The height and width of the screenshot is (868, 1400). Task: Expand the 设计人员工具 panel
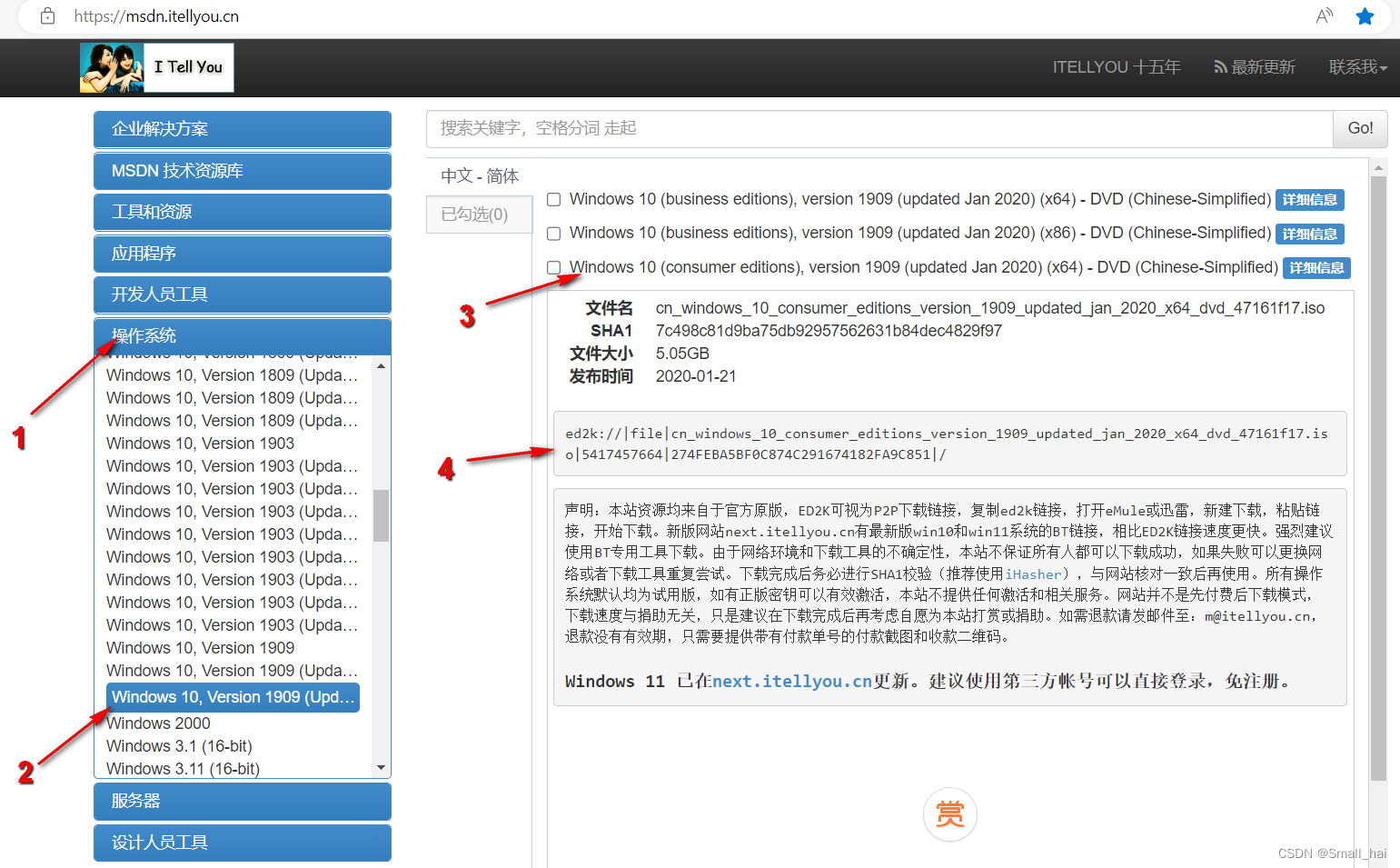(x=243, y=843)
